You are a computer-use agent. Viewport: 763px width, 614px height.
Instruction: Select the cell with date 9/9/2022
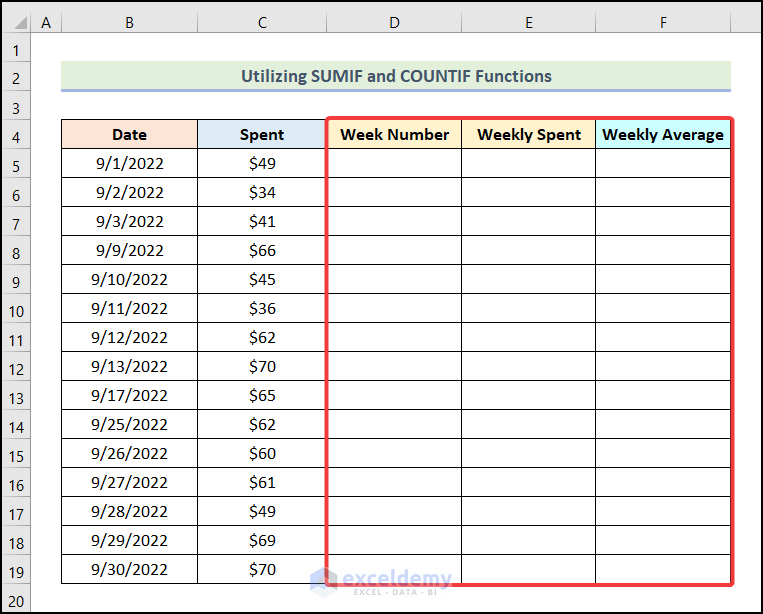(129, 250)
